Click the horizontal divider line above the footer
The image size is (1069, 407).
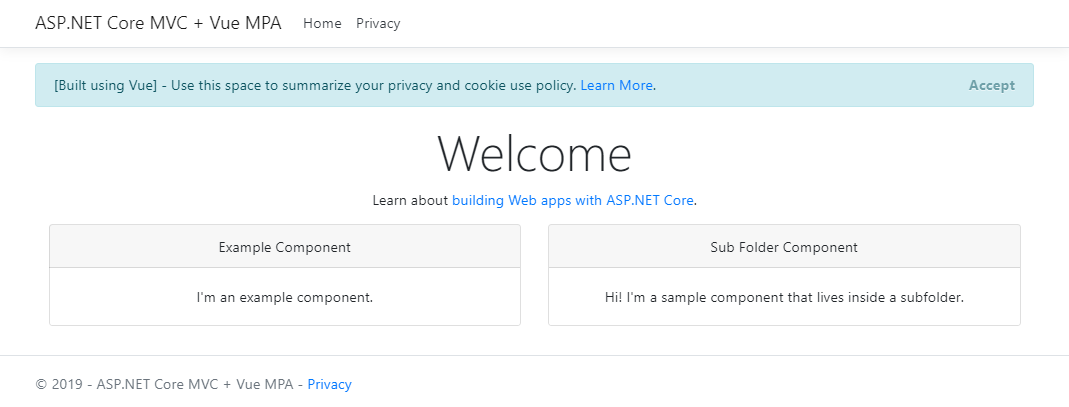pos(534,355)
